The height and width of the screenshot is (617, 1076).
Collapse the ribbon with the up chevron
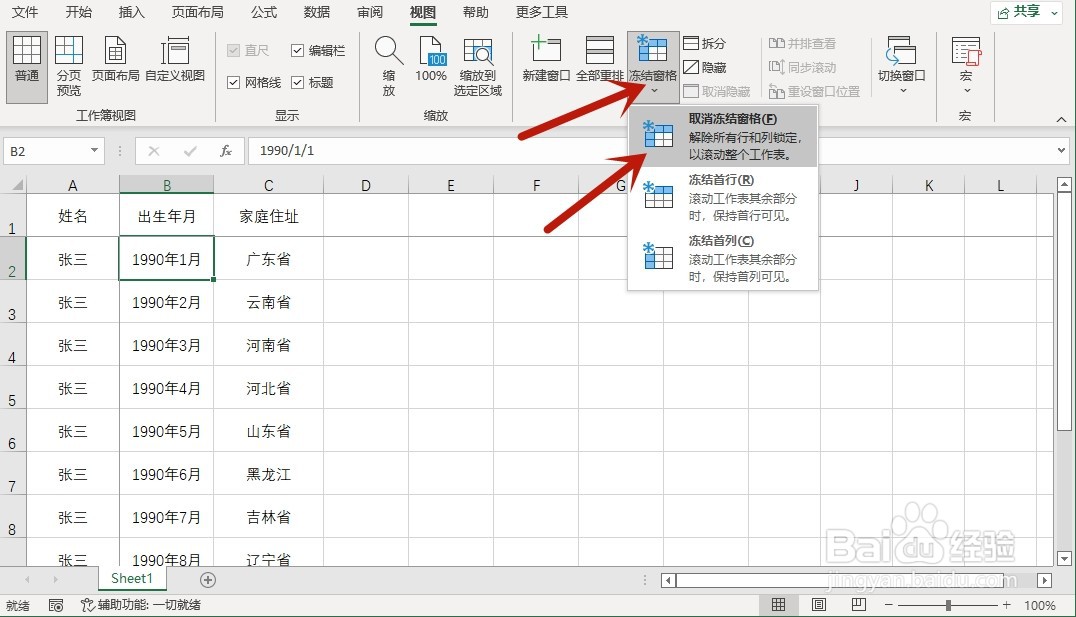[x=1061, y=119]
